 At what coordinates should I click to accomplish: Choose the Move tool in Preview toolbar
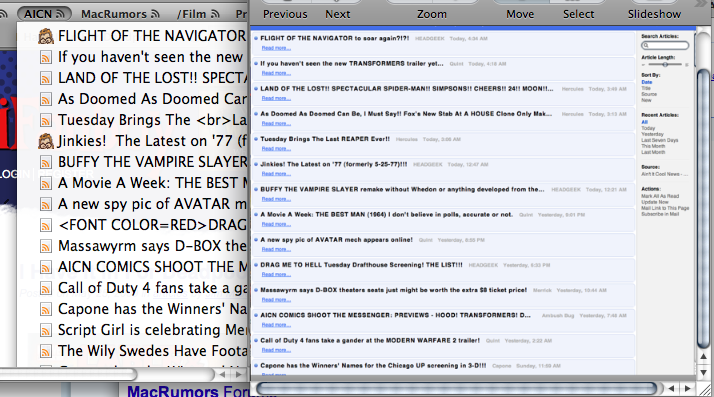(x=520, y=14)
